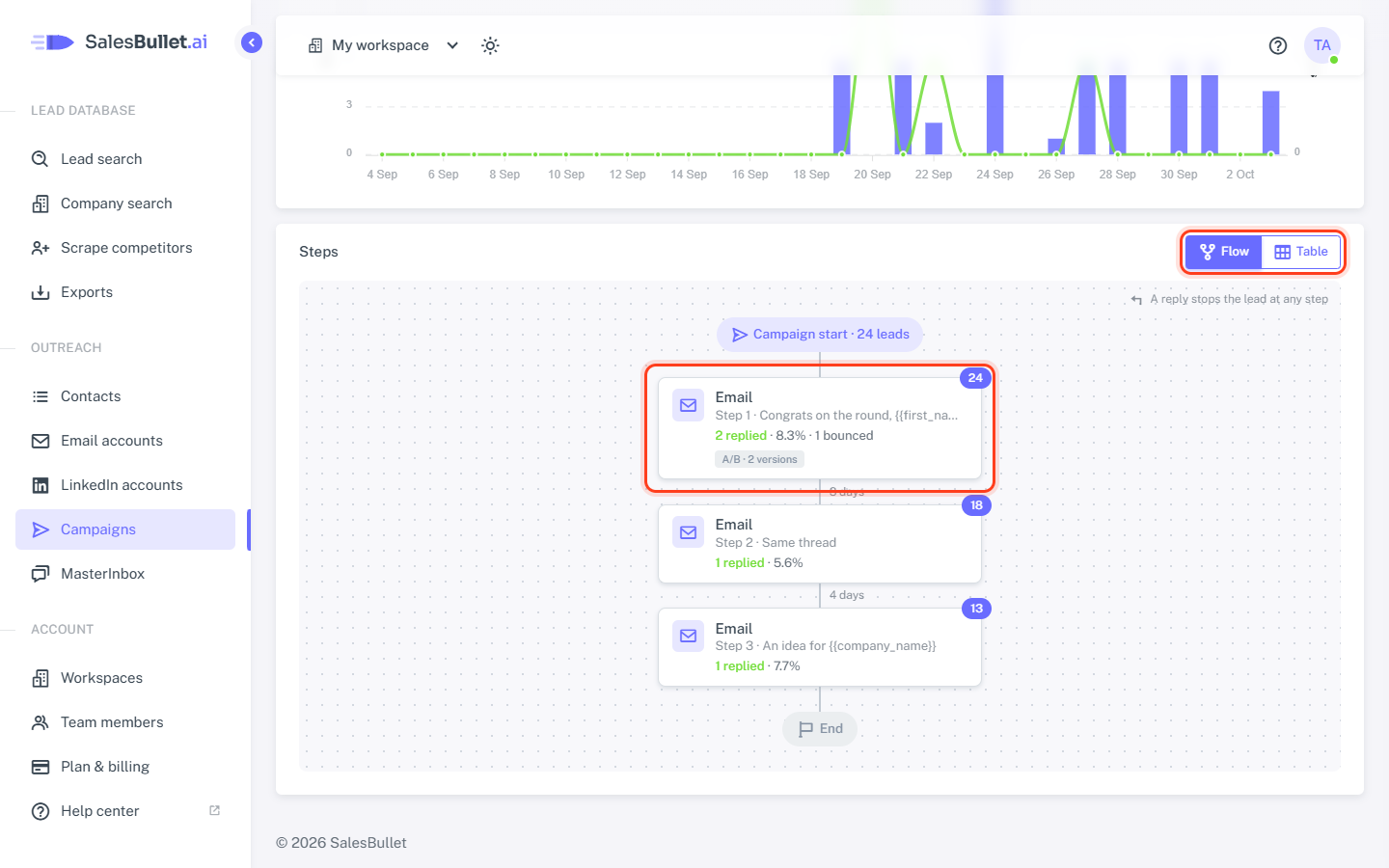Screen dimensions: 1389x868
Task: Click the MasterInbox chat icon
Action: click(41, 574)
